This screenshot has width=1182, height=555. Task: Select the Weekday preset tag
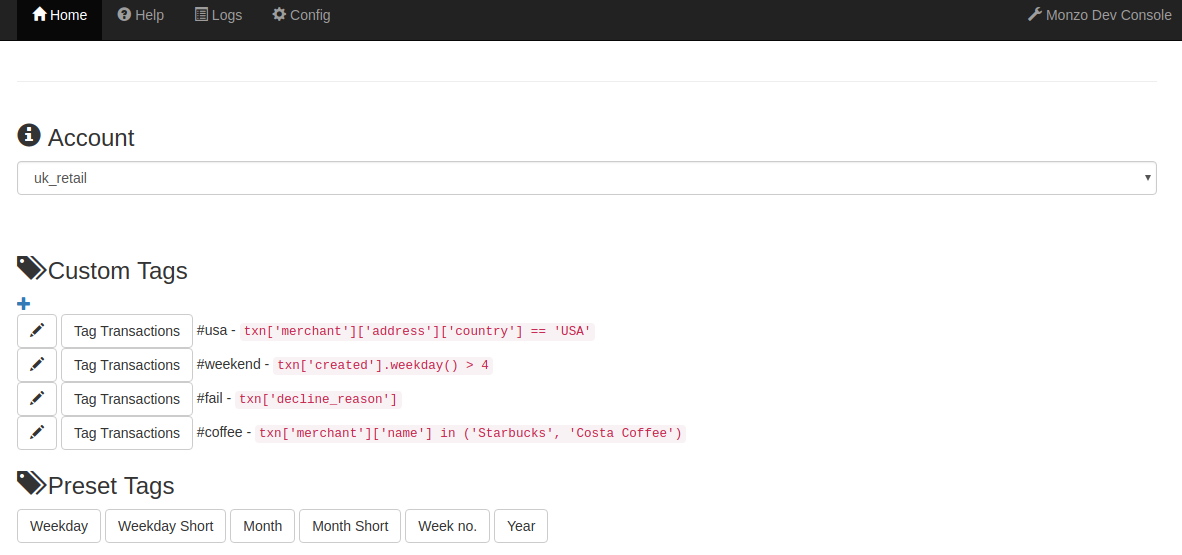59,526
